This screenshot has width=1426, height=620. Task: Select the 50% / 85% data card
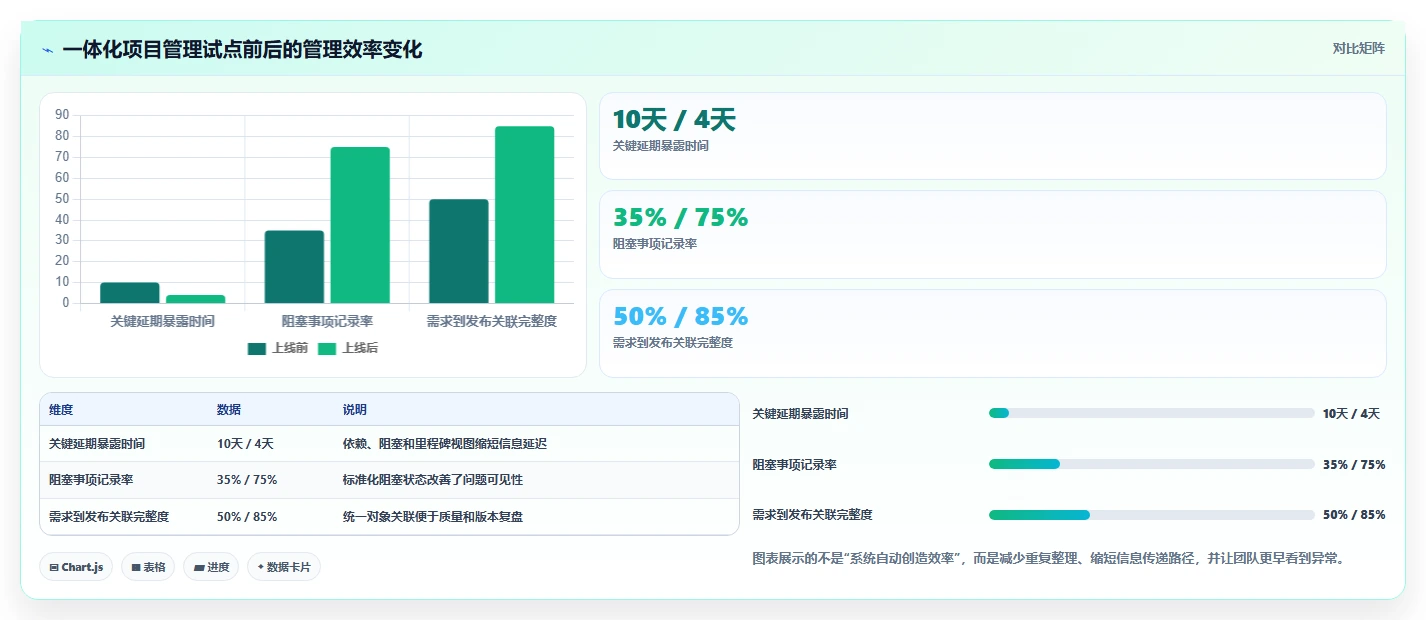click(x=992, y=333)
